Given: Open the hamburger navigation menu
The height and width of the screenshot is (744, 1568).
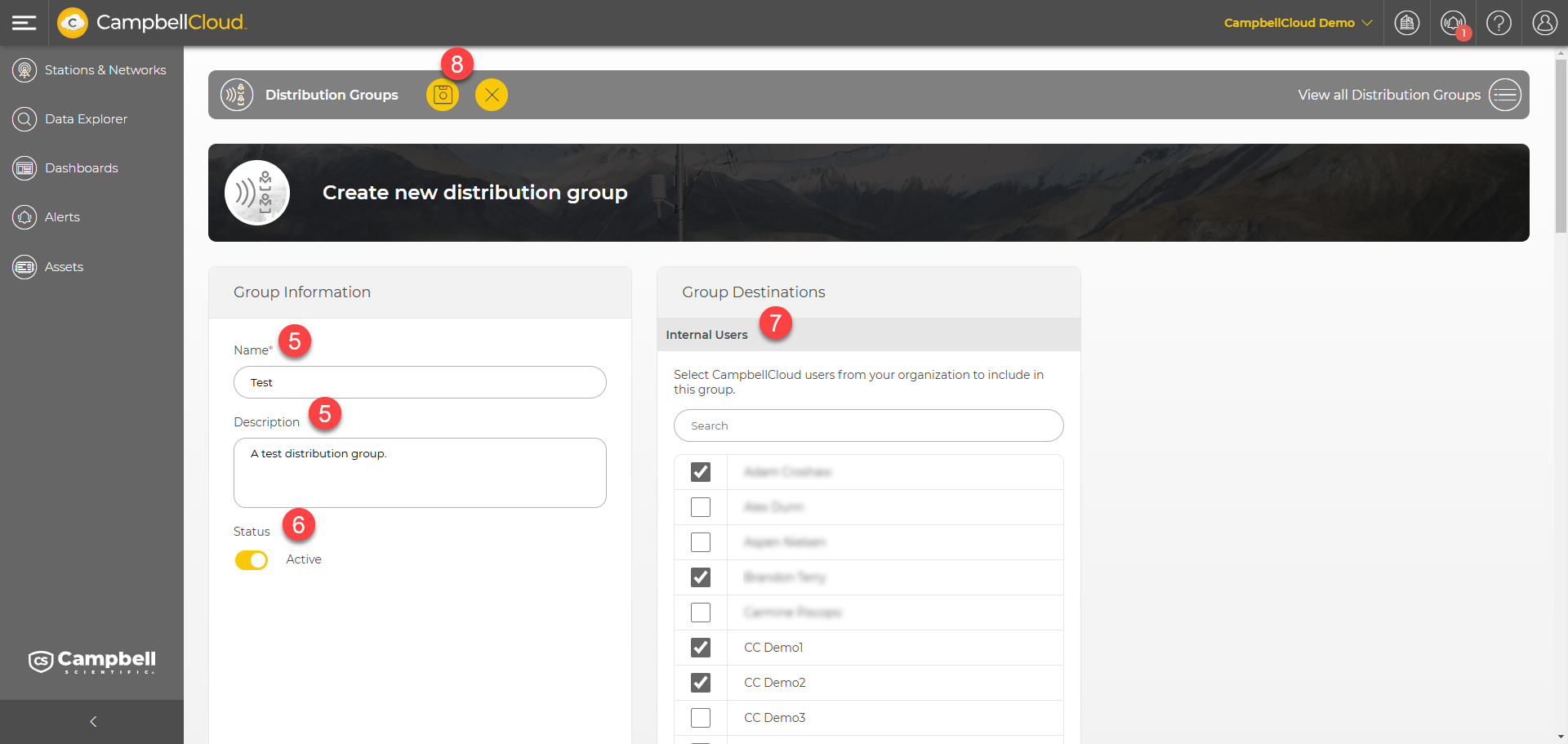Looking at the screenshot, I should coord(24,23).
